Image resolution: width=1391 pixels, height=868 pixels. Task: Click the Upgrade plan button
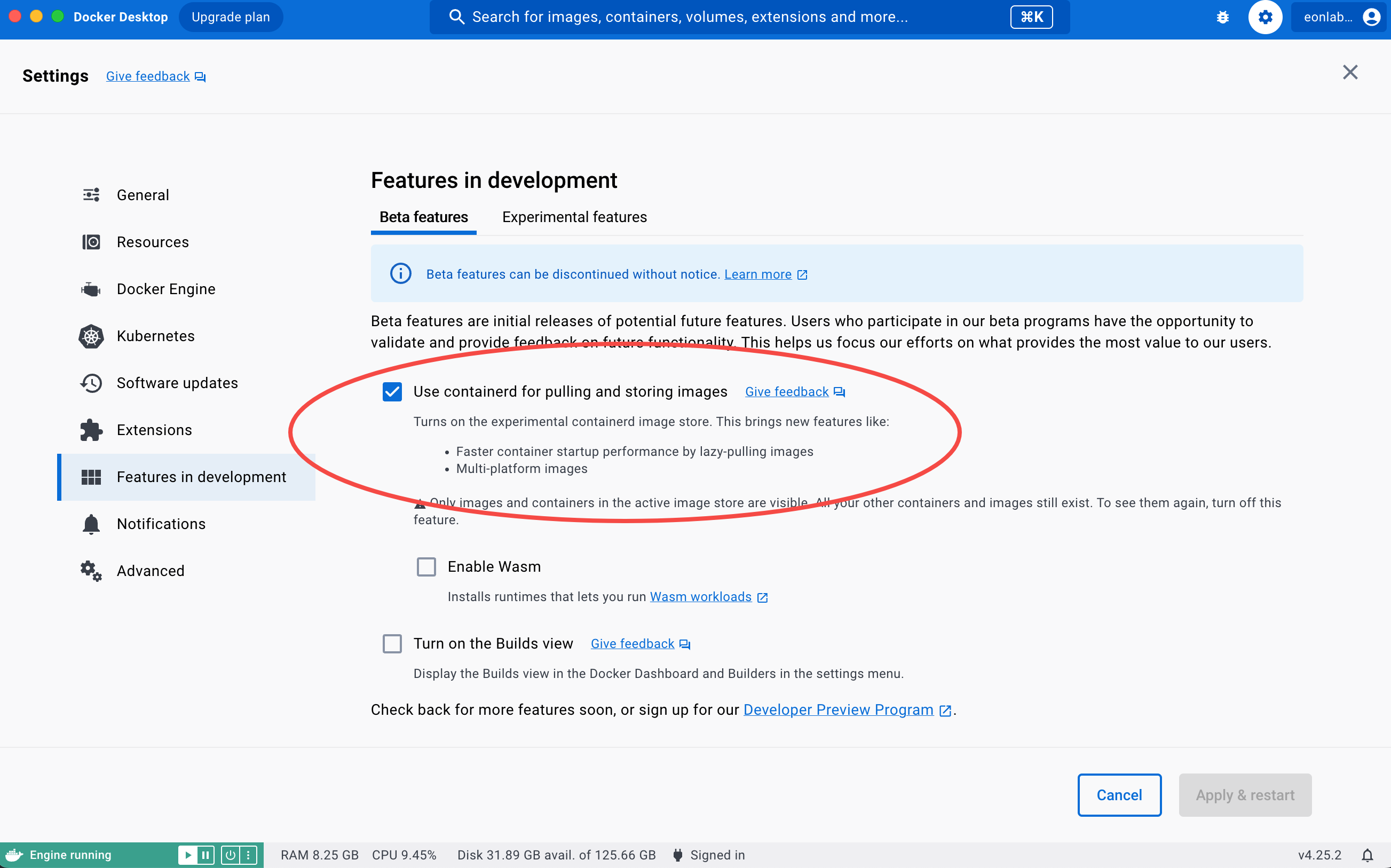click(x=231, y=17)
